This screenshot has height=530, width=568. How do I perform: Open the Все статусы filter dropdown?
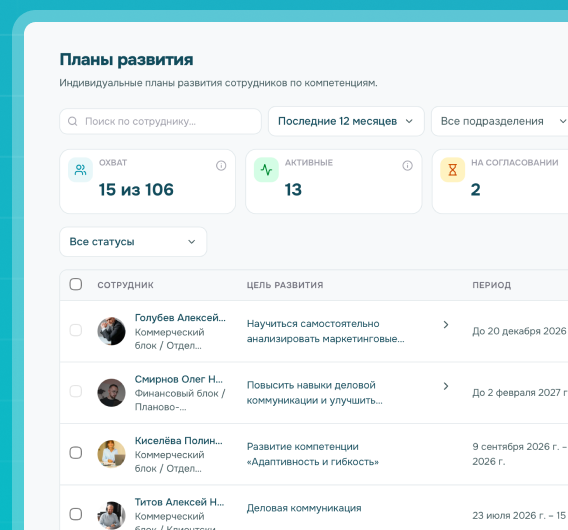[x=133, y=242]
